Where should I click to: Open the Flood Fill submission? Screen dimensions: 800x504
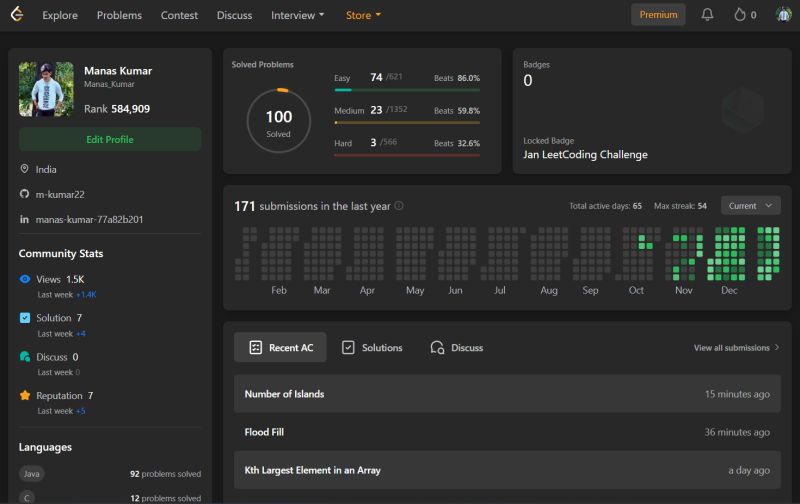pyautogui.click(x=507, y=432)
